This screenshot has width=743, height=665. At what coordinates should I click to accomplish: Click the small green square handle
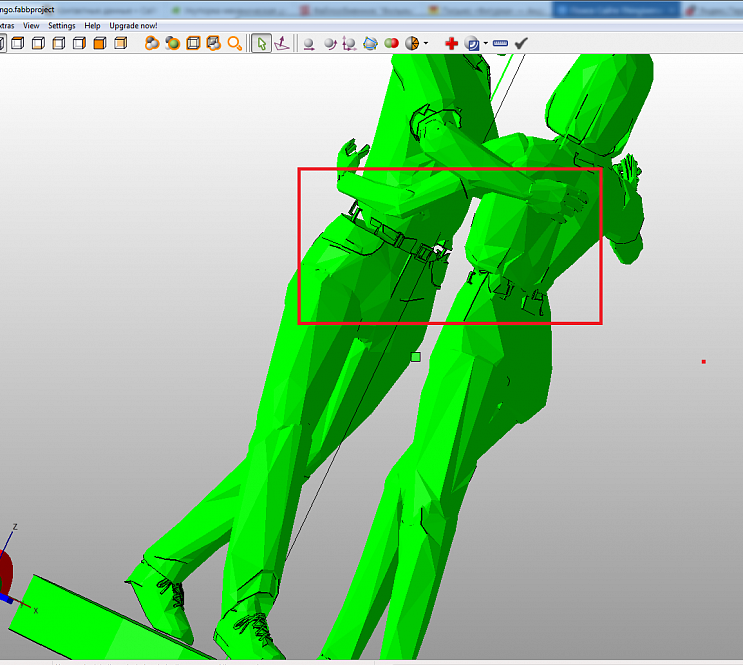416,357
